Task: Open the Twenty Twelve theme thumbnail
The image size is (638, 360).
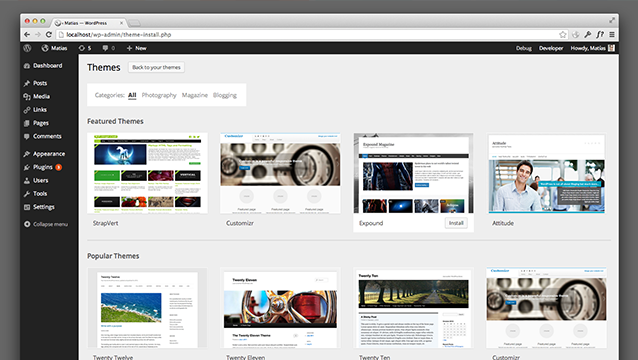Action: coord(147,308)
